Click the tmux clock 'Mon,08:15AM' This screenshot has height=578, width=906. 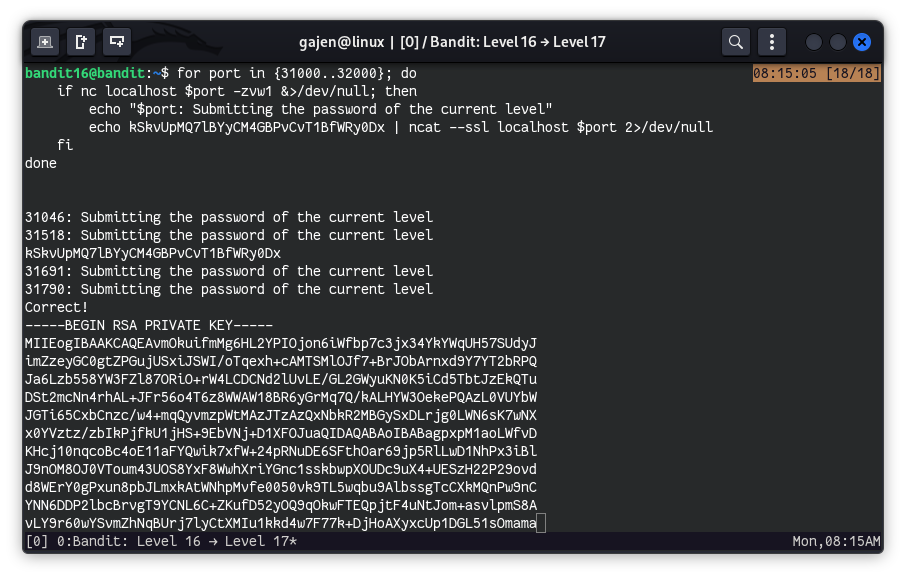pos(836,542)
